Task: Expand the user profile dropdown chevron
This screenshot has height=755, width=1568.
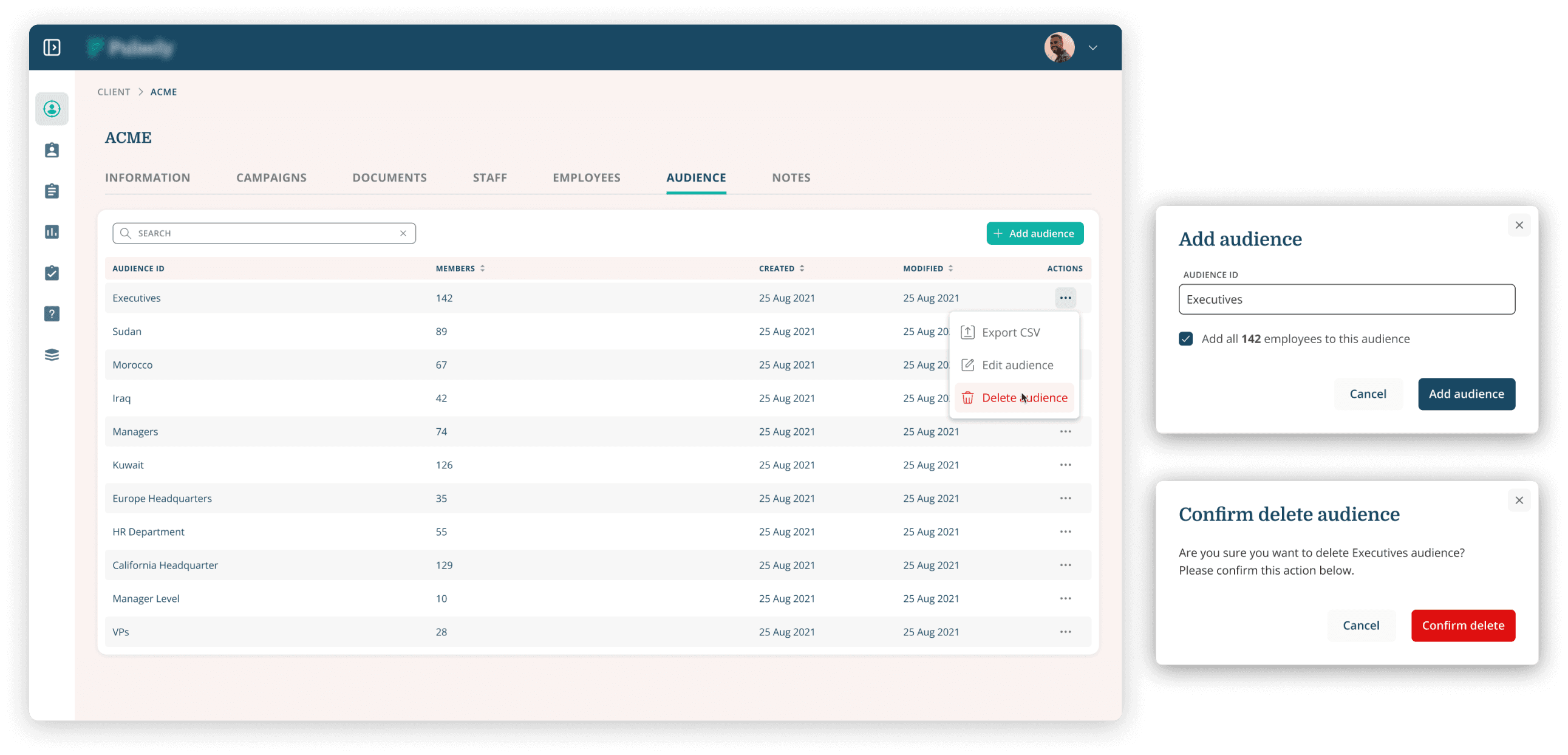Action: pyautogui.click(x=1092, y=47)
